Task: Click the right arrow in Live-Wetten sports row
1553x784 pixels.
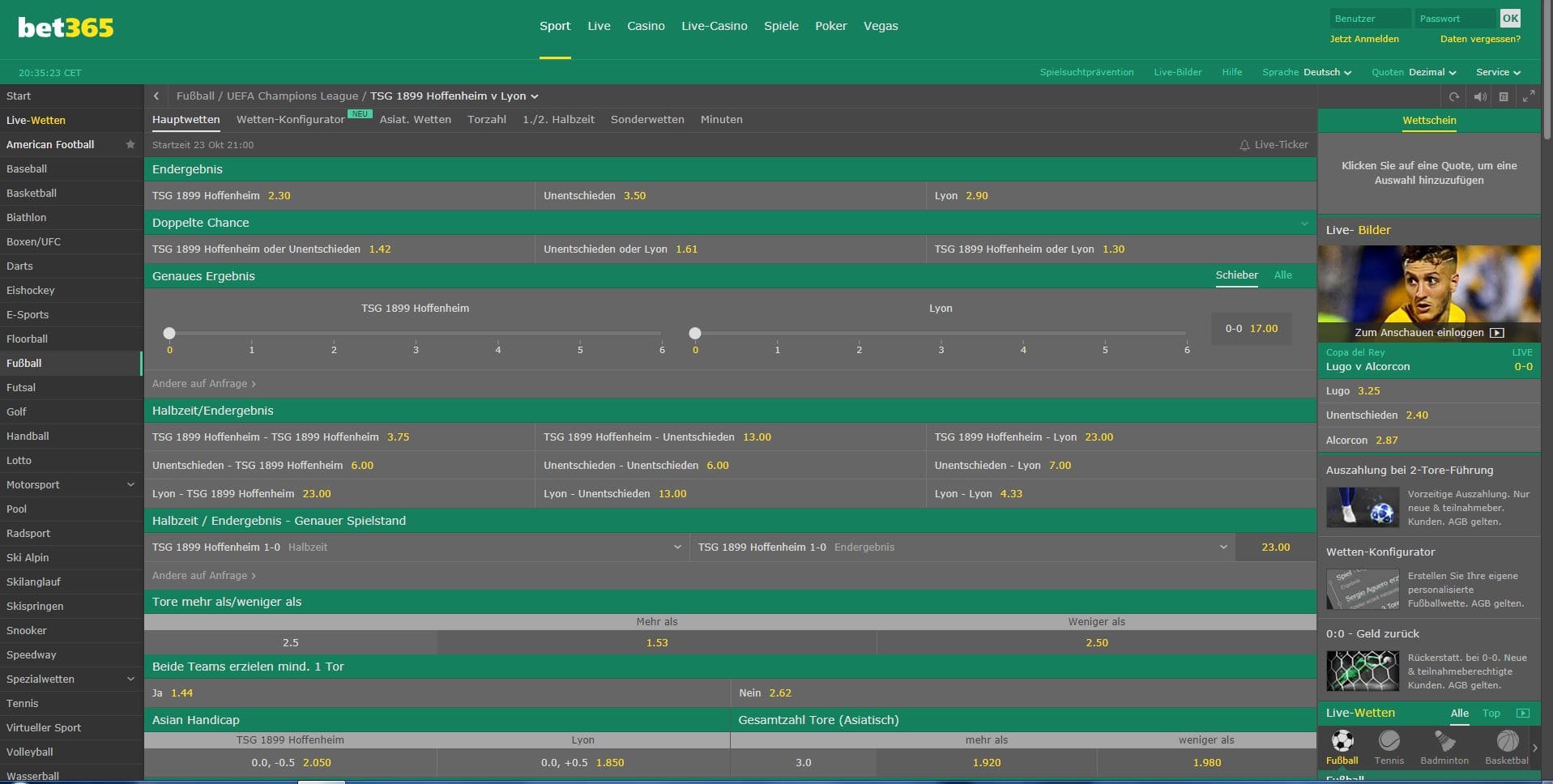Action: click(1535, 748)
